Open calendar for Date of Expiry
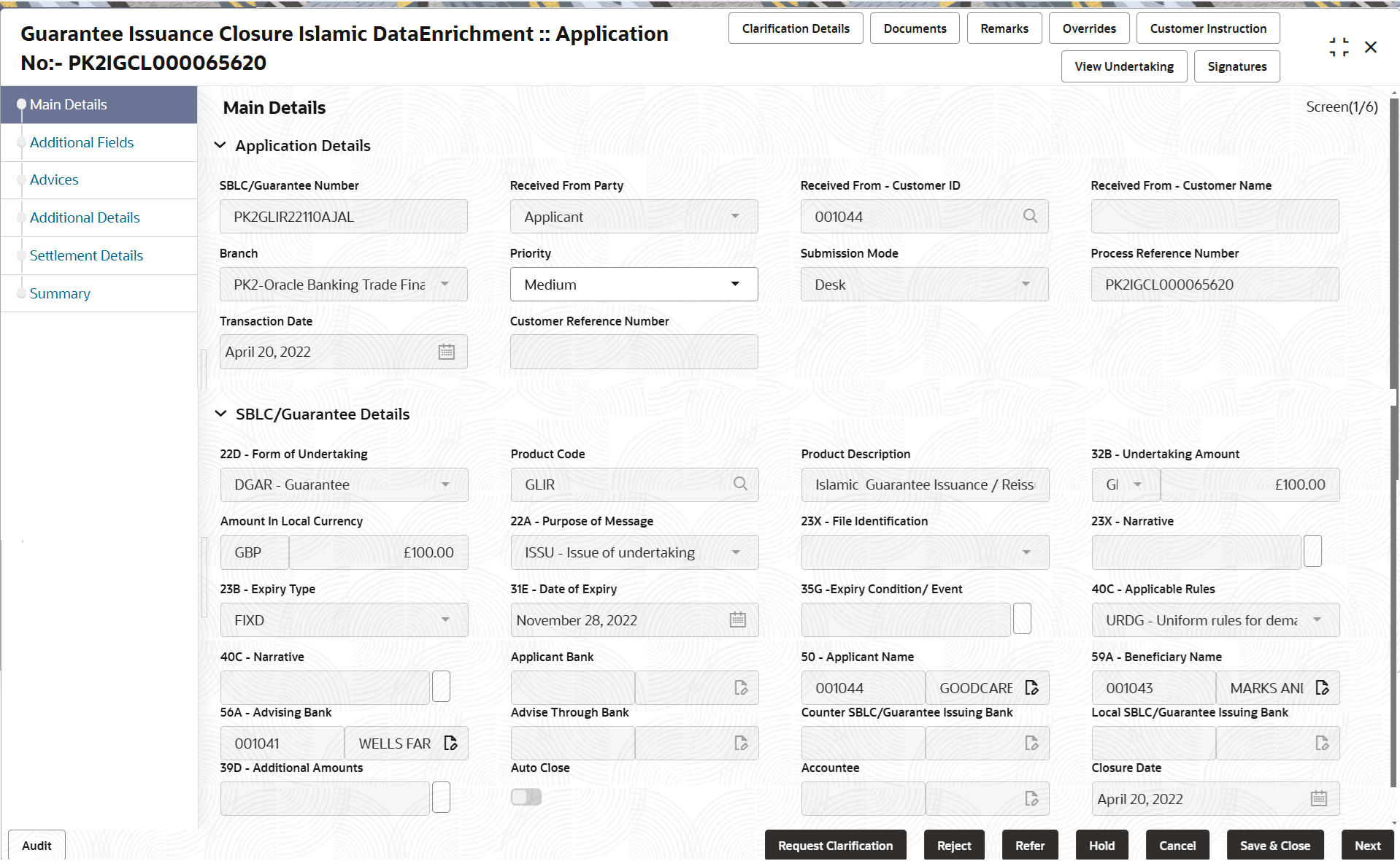 click(x=738, y=619)
